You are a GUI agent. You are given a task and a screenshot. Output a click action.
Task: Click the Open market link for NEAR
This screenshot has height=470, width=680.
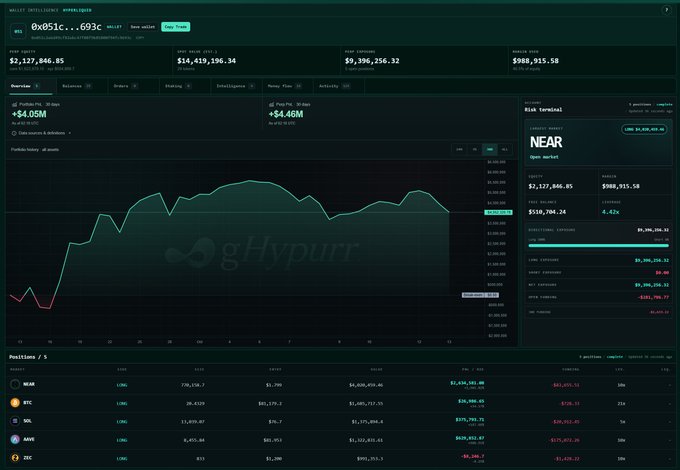click(544, 157)
